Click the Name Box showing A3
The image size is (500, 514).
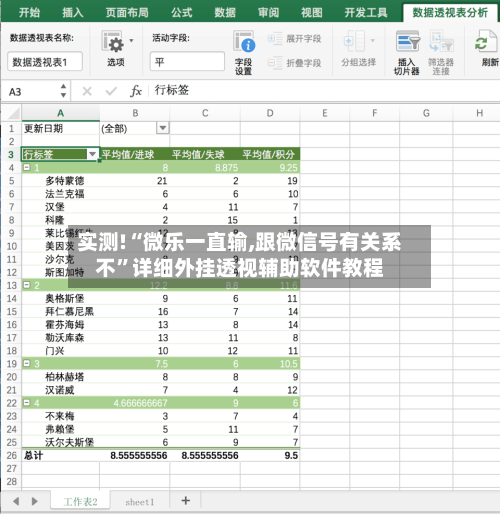coord(33,92)
